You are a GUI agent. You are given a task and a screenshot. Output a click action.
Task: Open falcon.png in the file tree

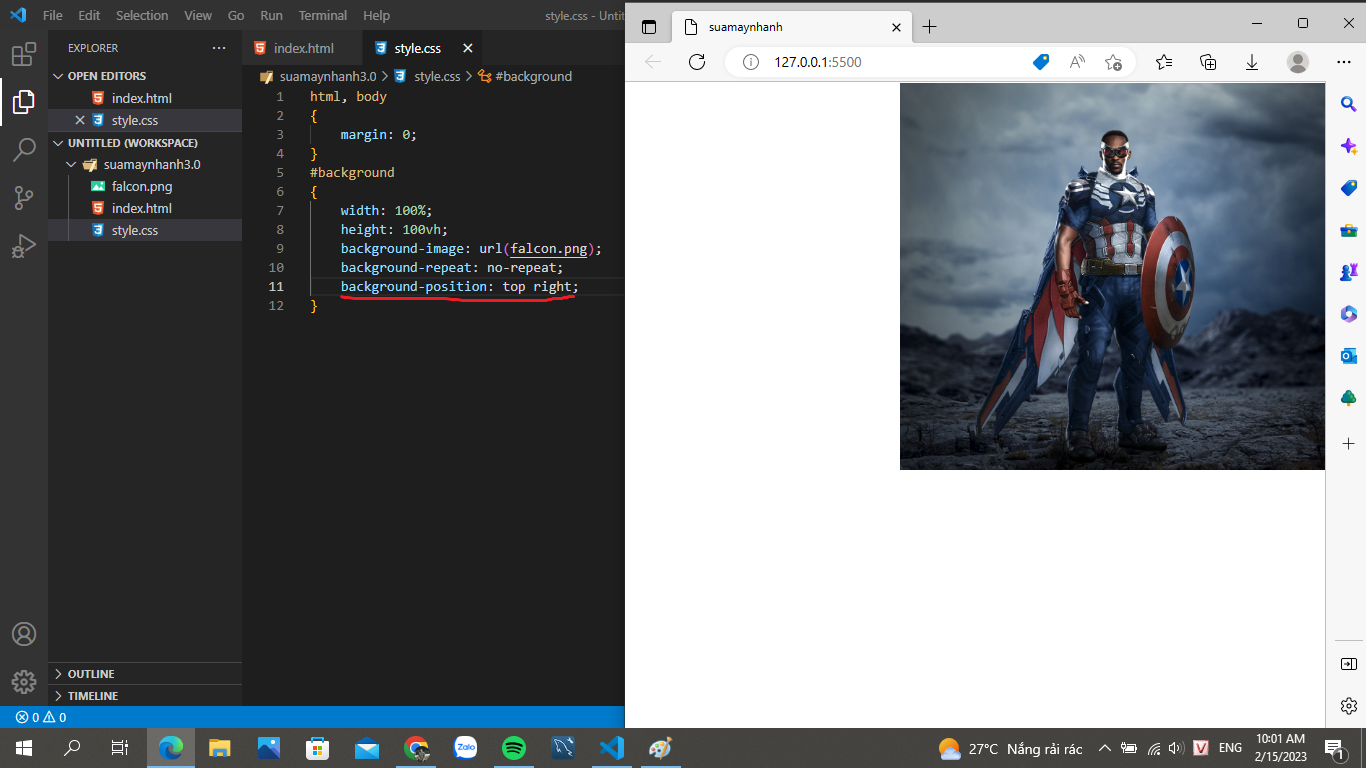pyautogui.click(x=145, y=187)
